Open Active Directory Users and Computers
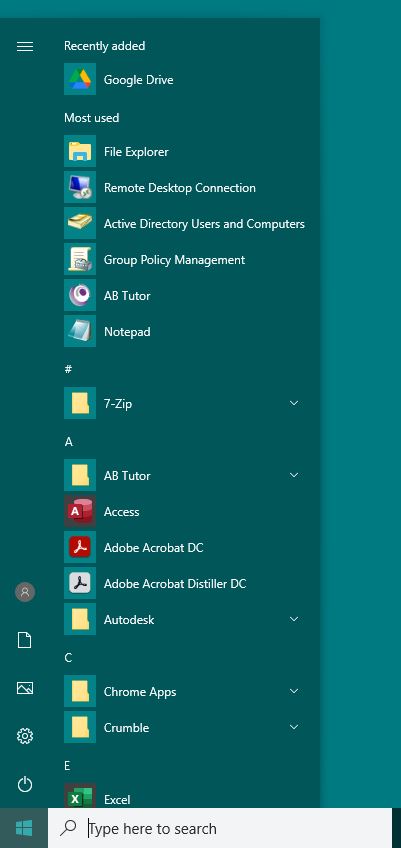The width and height of the screenshot is (401, 848). (184, 224)
